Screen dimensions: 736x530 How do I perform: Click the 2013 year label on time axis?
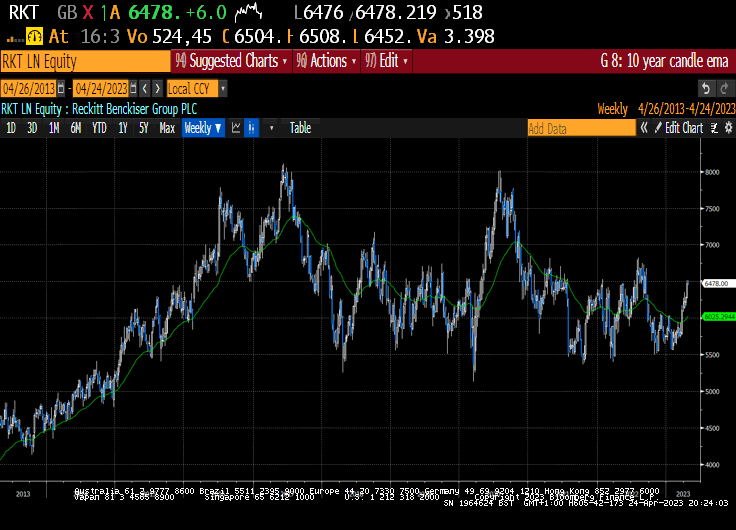23,494
